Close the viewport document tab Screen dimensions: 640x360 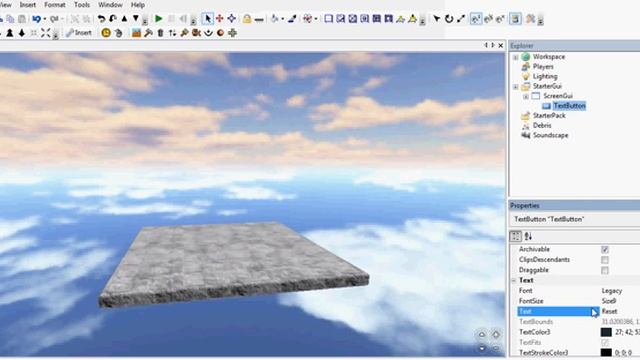point(500,45)
